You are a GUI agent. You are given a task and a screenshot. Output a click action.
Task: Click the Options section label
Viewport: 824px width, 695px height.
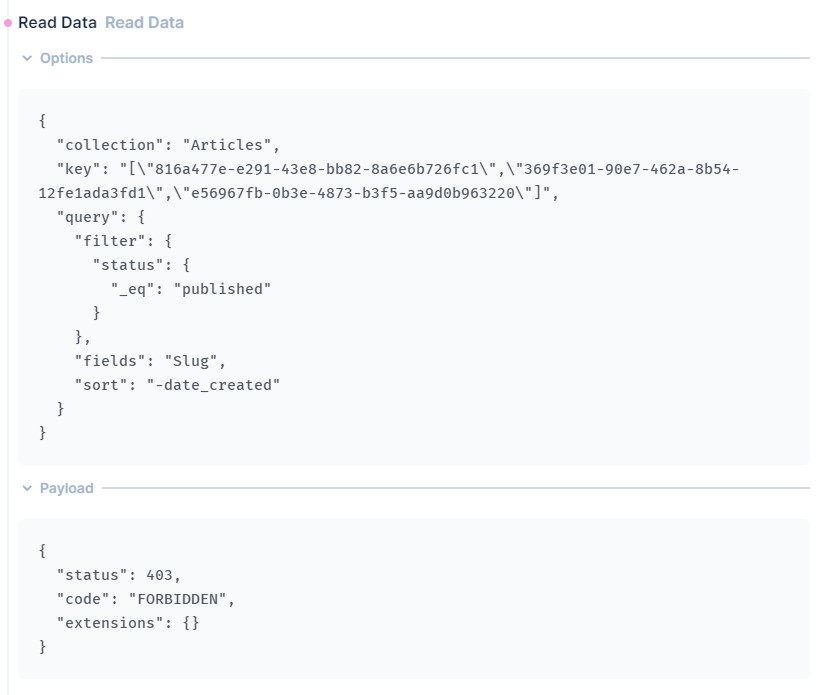[66, 58]
